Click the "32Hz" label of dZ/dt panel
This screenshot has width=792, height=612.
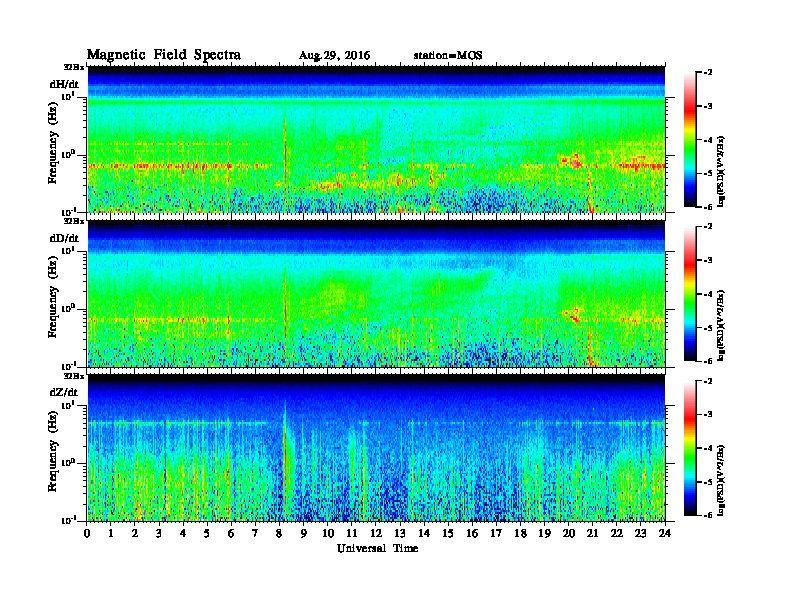click(74, 376)
